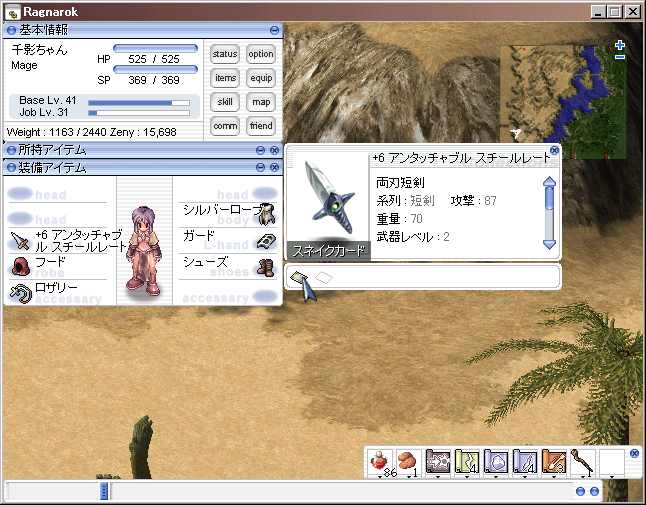Close the hotkey bar
The width and height of the screenshot is (646, 505).
tap(634, 454)
